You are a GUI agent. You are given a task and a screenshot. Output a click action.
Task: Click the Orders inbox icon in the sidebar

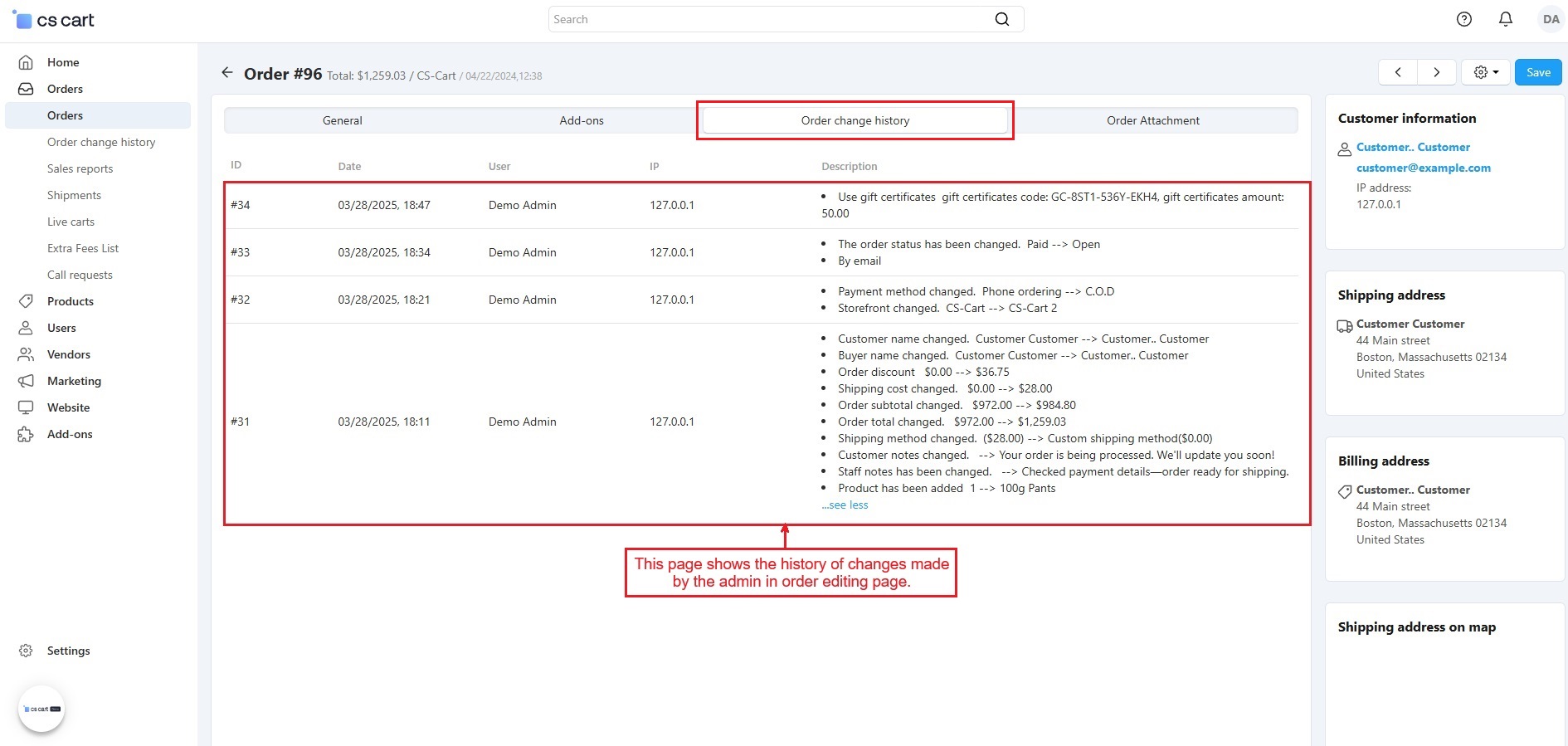click(x=26, y=89)
